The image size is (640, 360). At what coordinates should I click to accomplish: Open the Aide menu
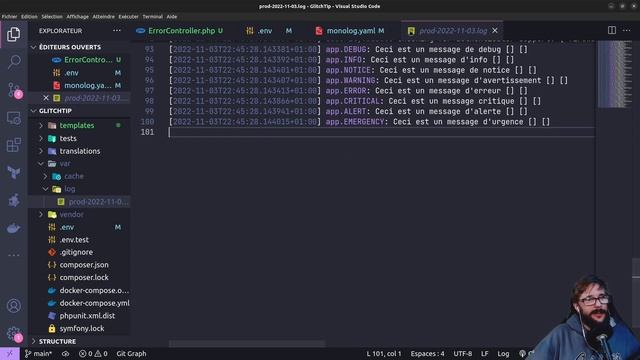[x=171, y=17]
